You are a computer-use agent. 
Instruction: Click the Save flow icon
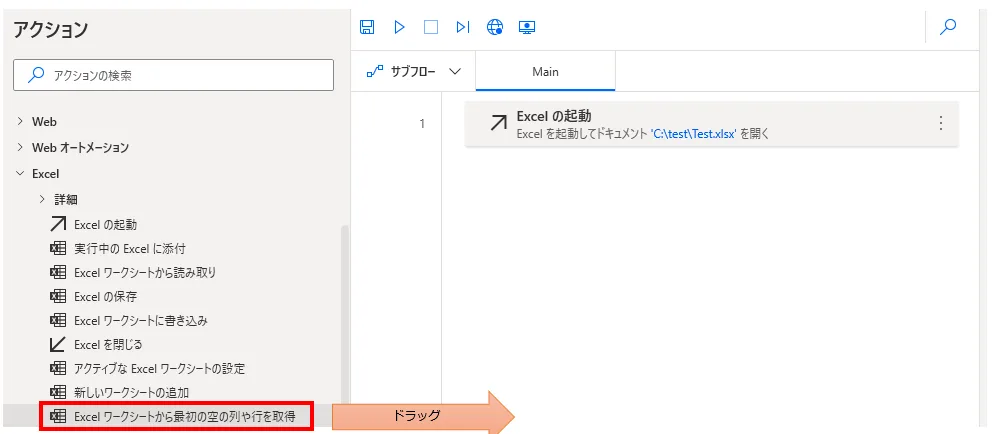(367, 28)
